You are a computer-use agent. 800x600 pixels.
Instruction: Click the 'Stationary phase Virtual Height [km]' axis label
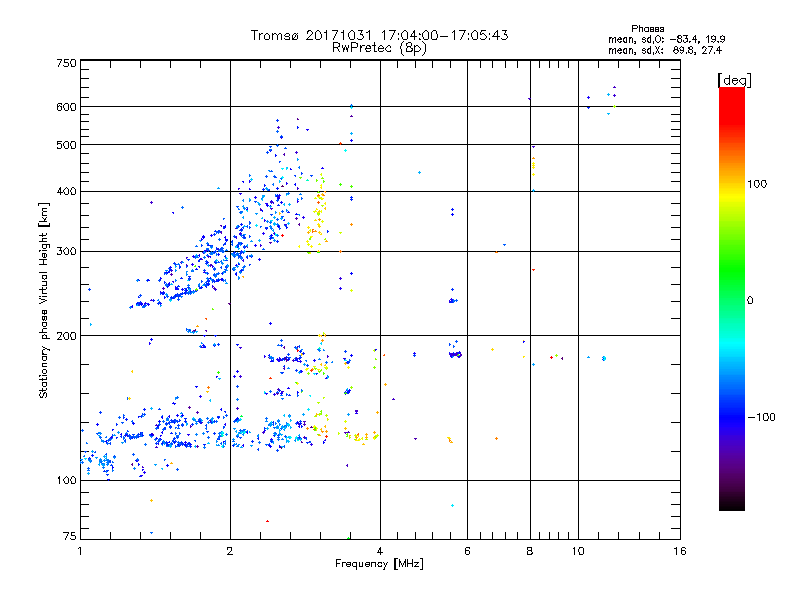[43, 300]
